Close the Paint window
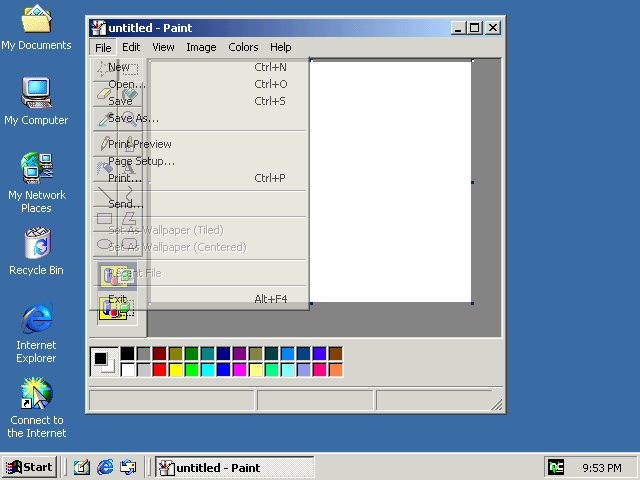The image size is (640, 480). (x=493, y=28)
